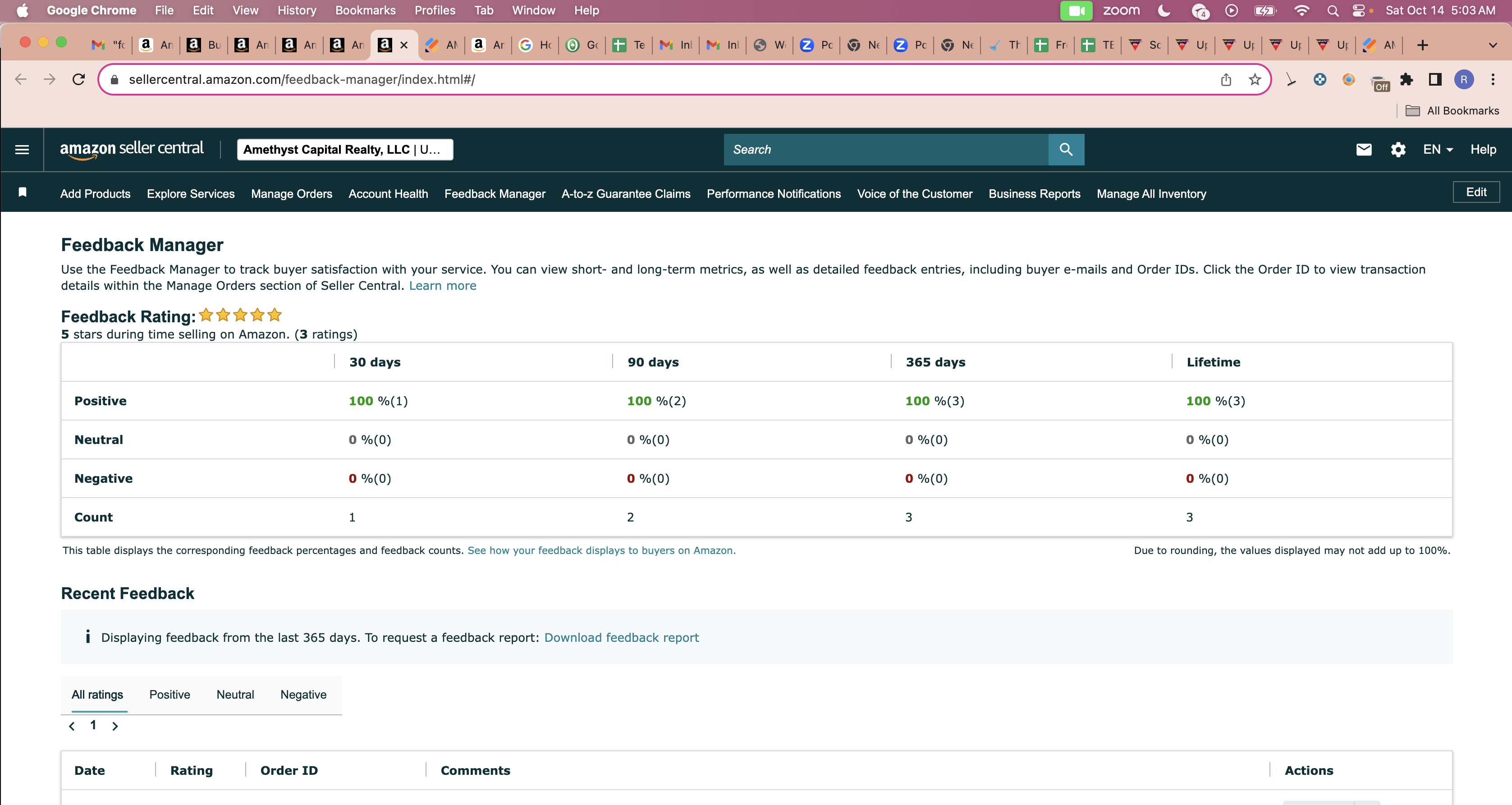Open macOS Control Center icon
Viewport: 1512px width, 805px height.
[1358, 10]
